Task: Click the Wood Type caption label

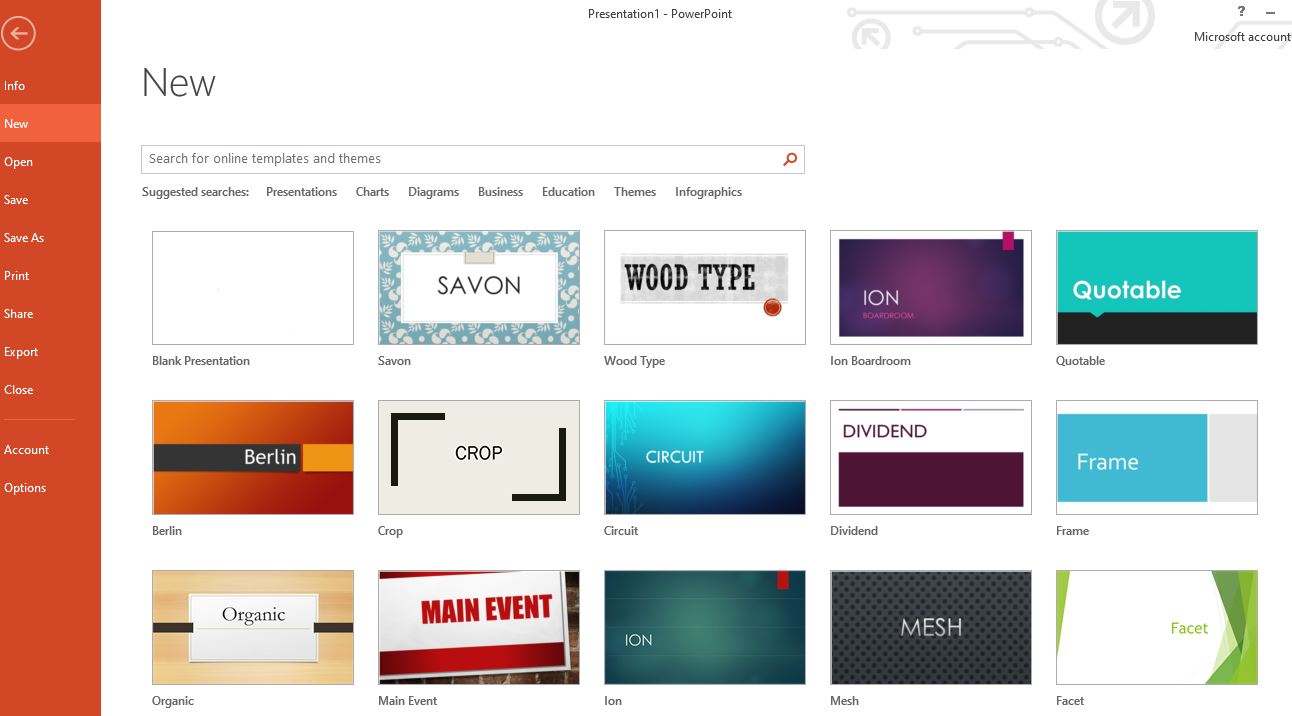Action: coord(634,361)
